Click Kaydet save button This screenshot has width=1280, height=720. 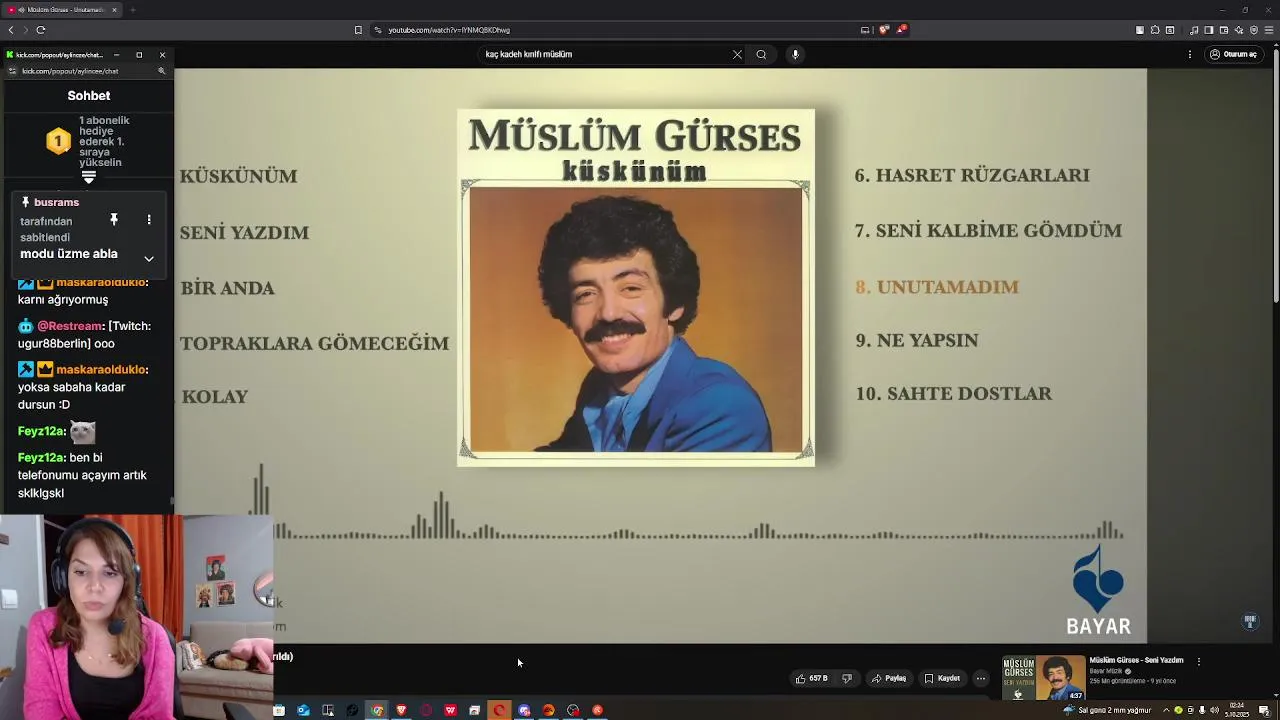click(942, 678)
